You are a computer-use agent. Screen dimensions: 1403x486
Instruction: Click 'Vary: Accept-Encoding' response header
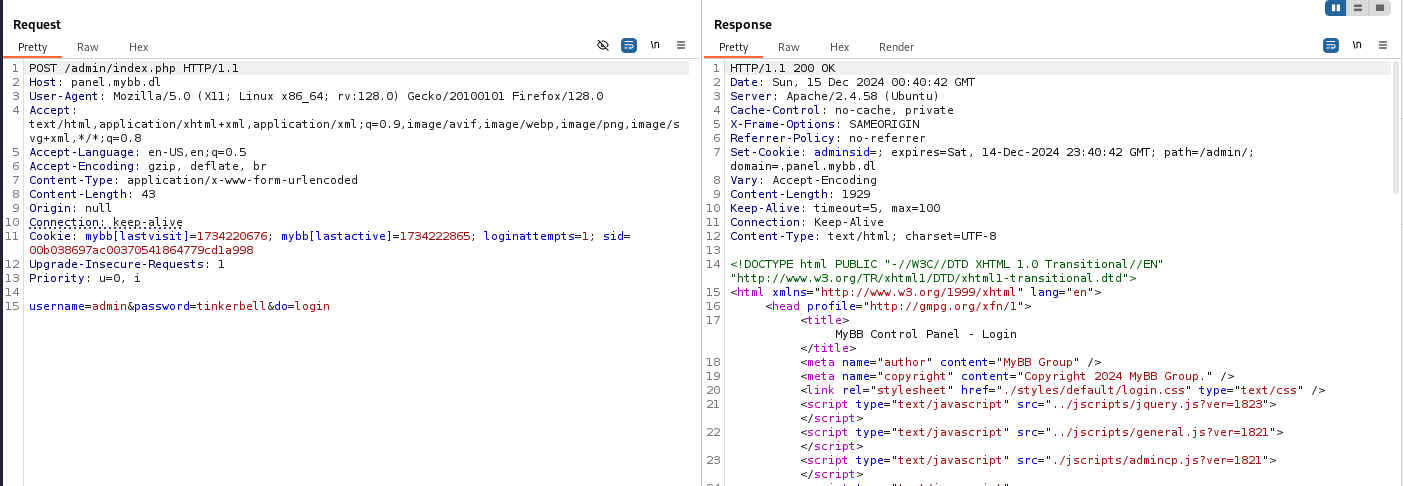tap(801, 180)
